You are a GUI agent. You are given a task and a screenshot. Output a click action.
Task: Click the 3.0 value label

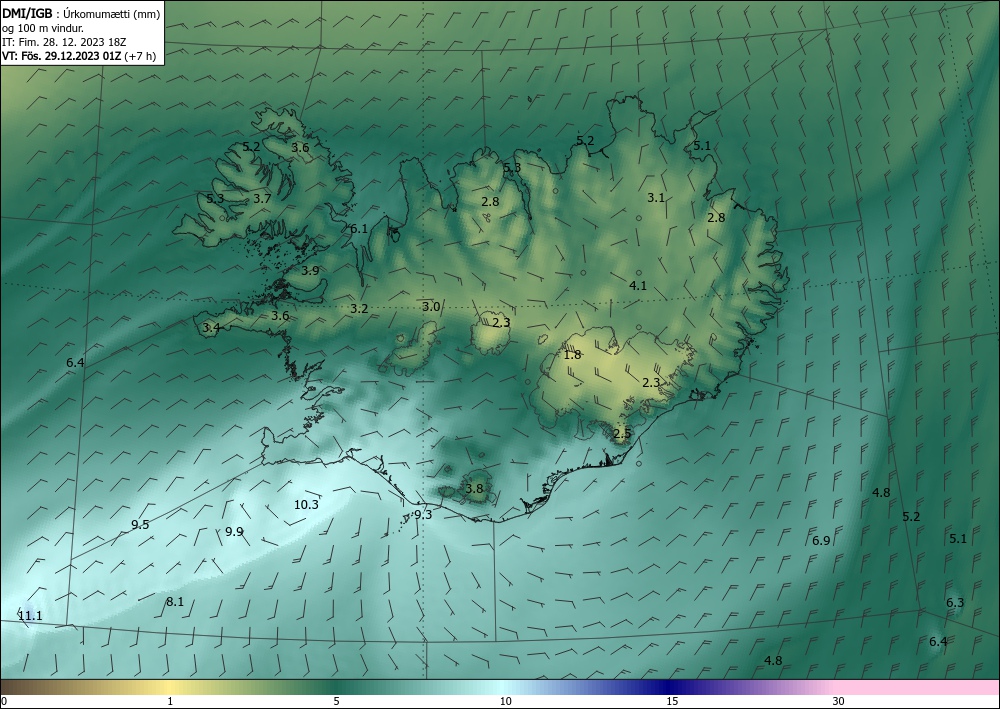pyautogui.click(x=430, y=307)
